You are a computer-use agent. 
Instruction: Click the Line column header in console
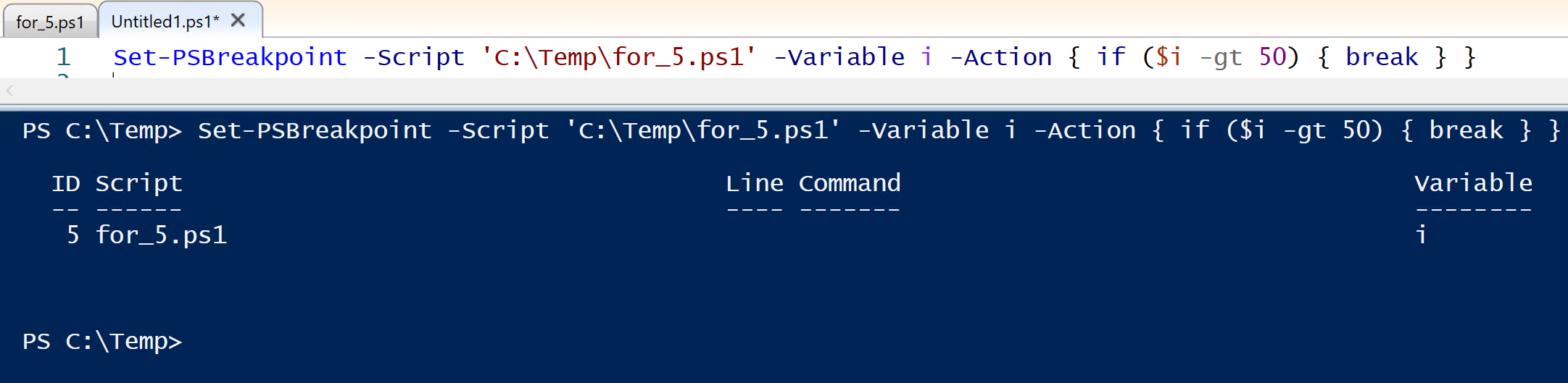[755, 183]
